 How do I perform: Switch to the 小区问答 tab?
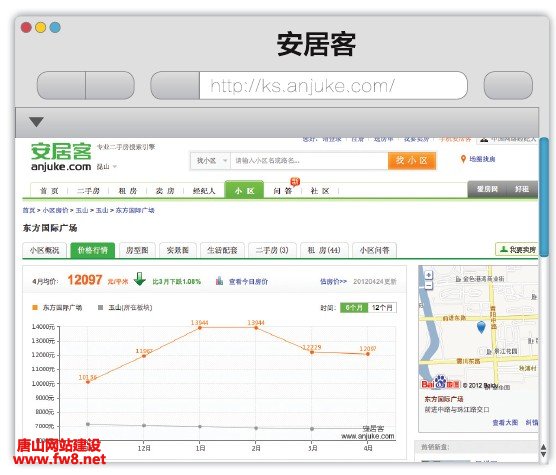(x=374, y=250)
